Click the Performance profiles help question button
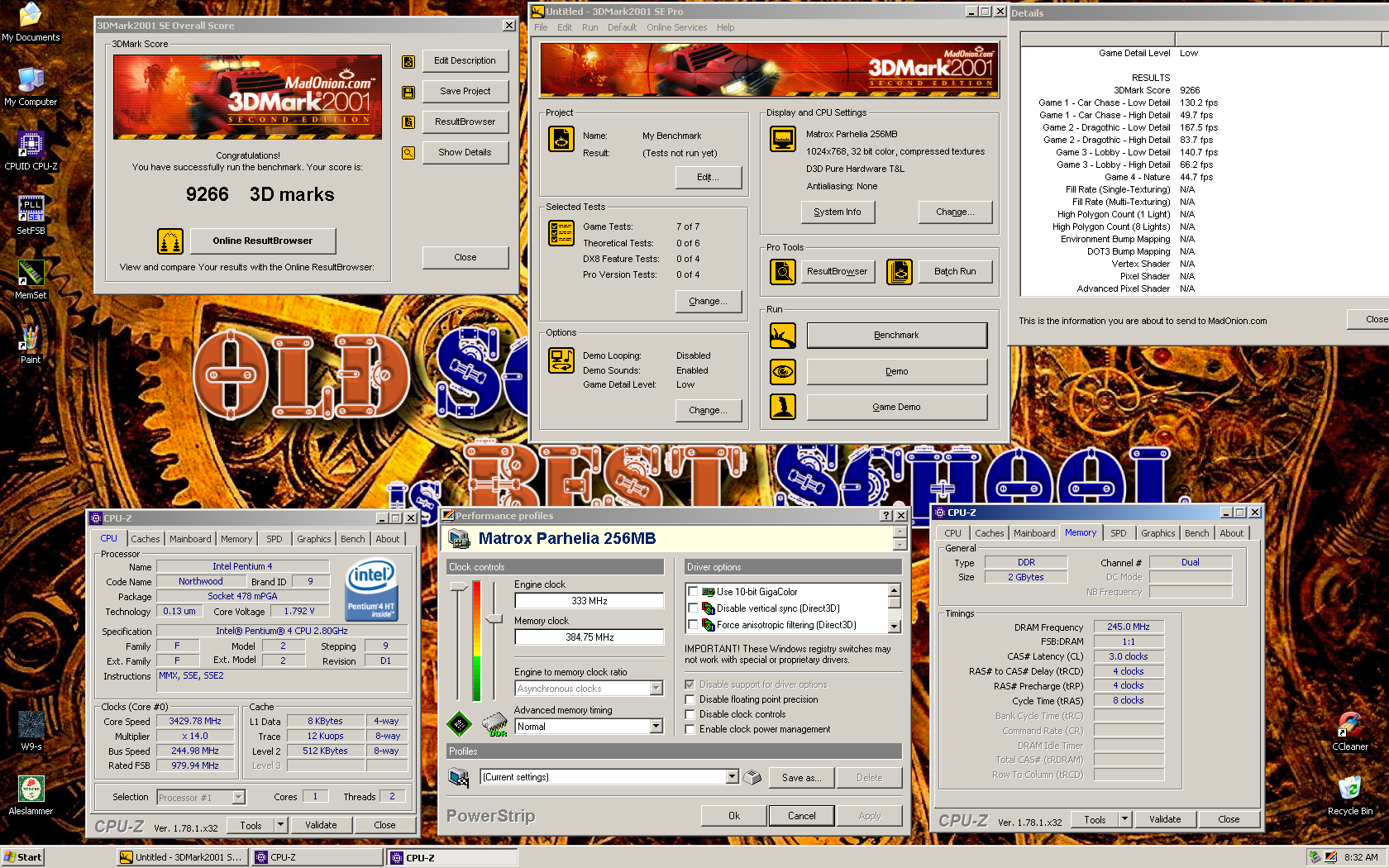Image resolution: width=1389 pixels, height=868 pixels. [x=886, y=516]
